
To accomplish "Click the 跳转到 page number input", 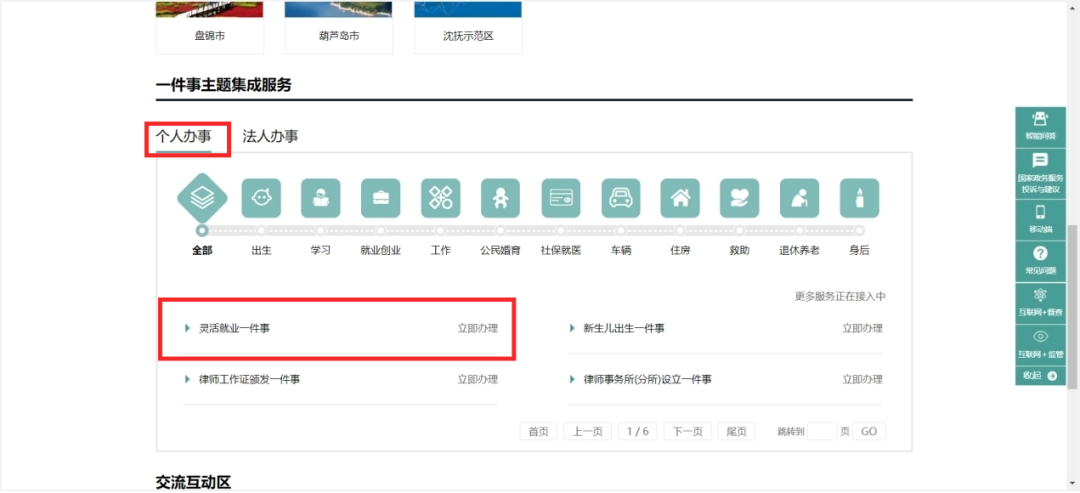I will 821,431.
